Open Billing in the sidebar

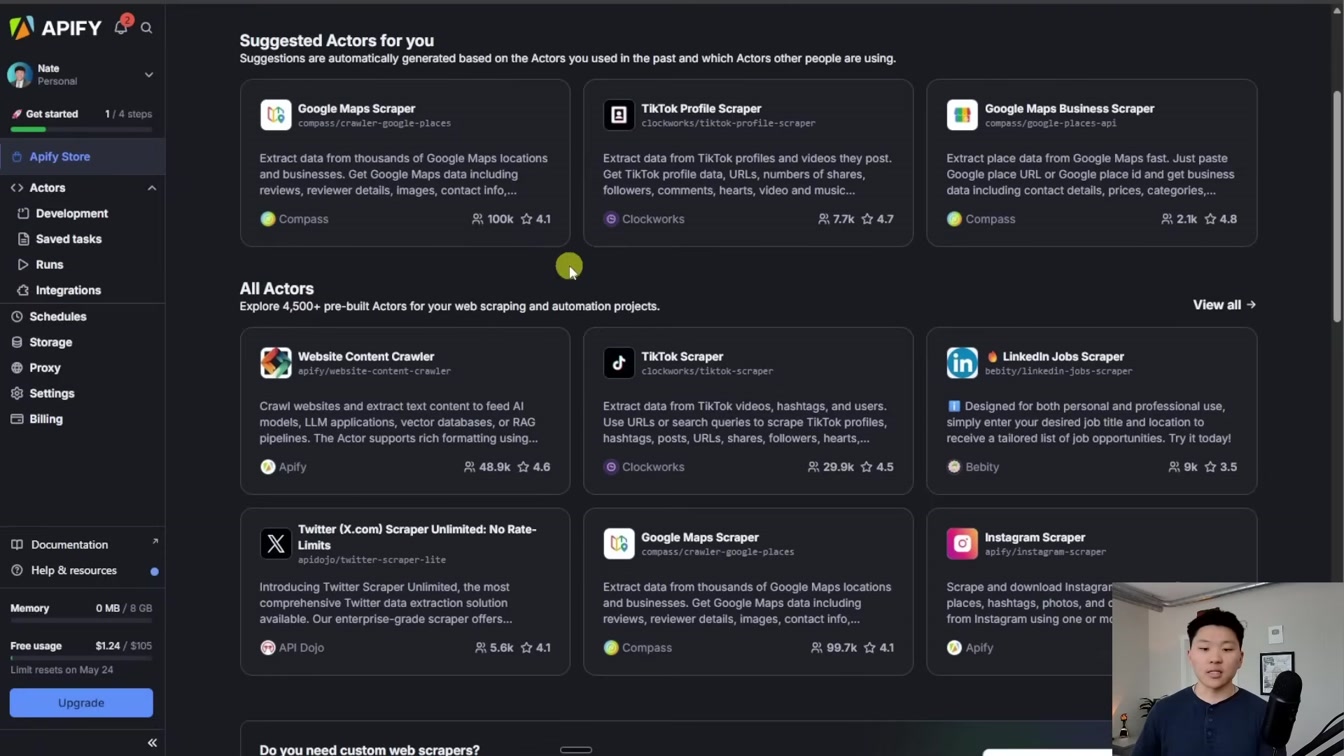tap(46, 419)
